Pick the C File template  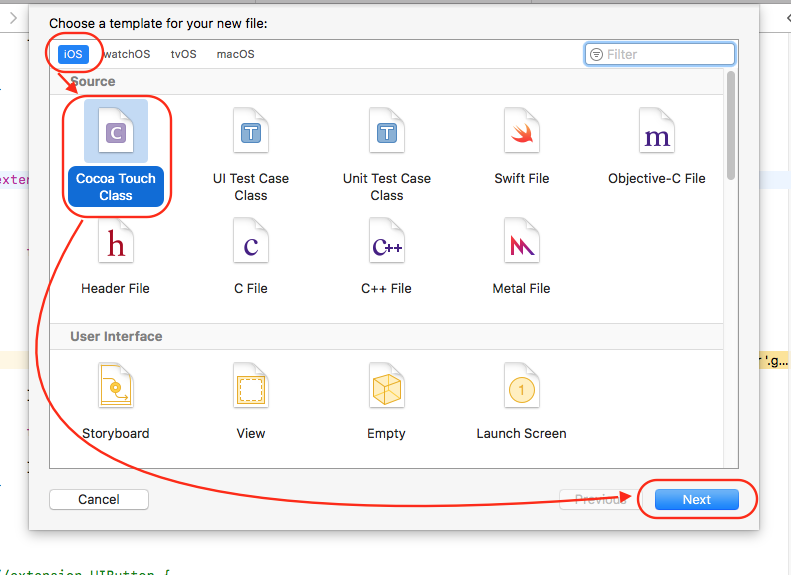coord(251,257)
